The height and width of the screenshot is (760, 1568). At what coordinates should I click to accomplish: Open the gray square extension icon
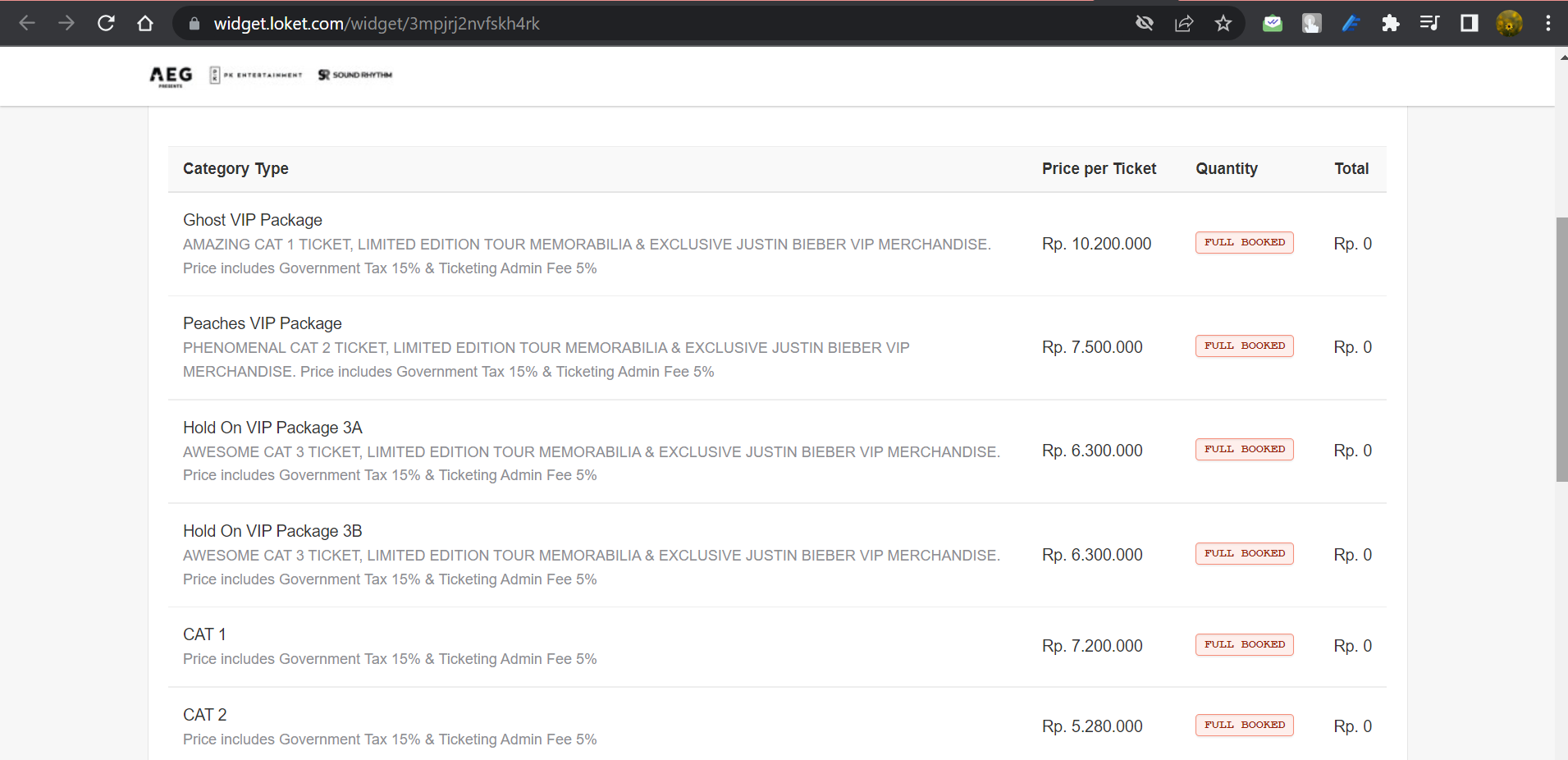click(1312, 23)
